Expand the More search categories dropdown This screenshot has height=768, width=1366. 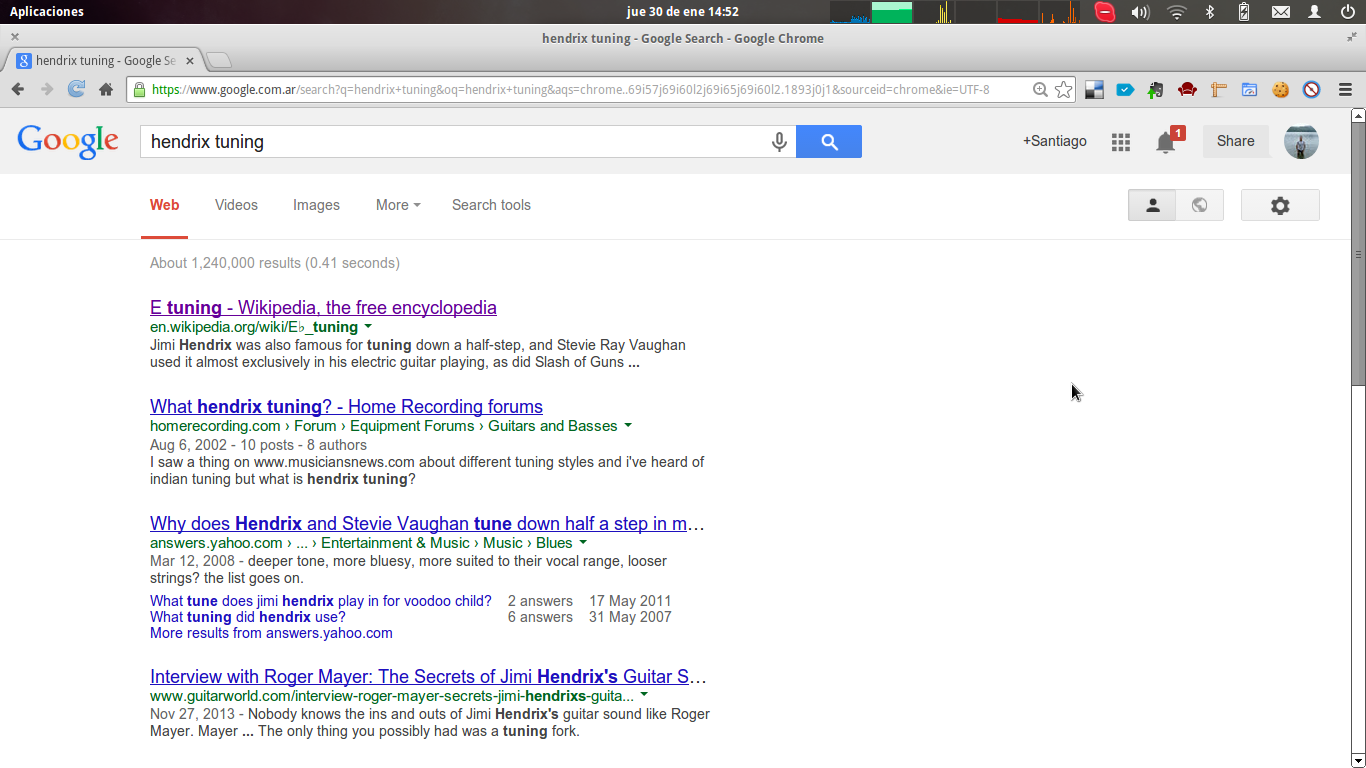coord(398,205)
